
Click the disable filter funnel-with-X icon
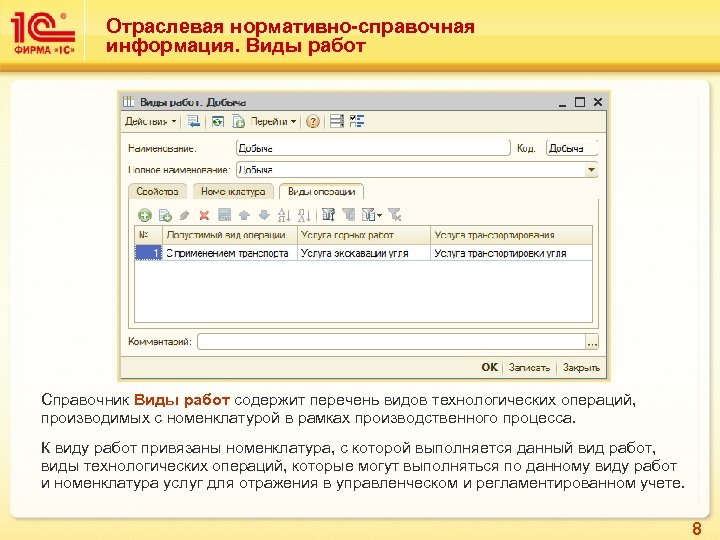click(x=394, y=214)
